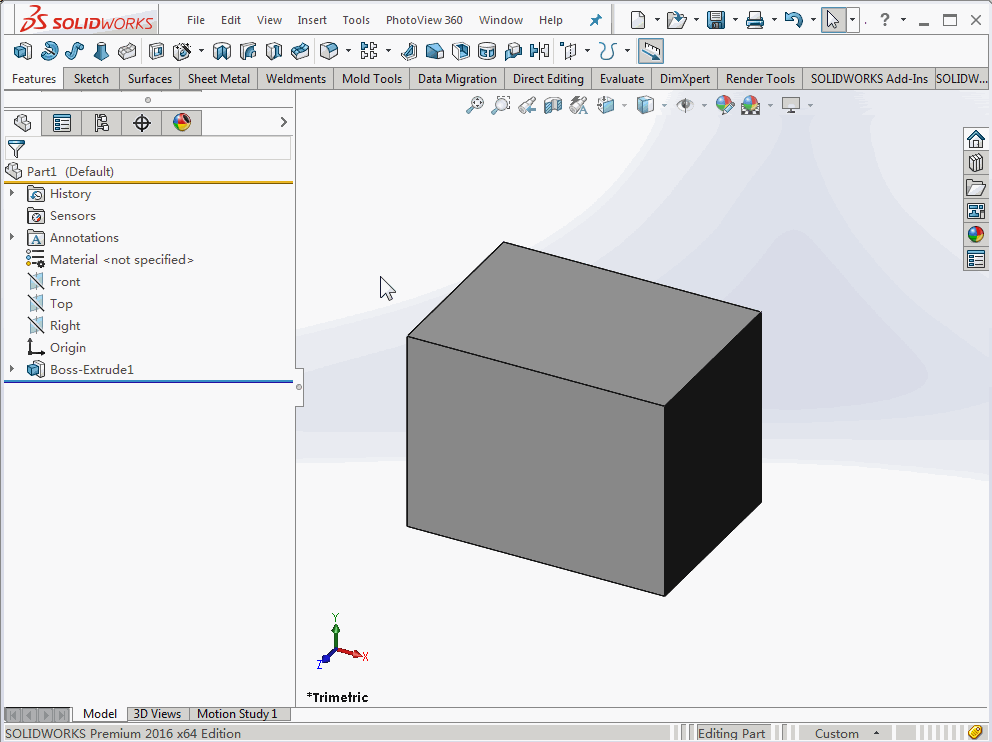Click the Print button
Image resolution: width=992 pixels, height=742 pixels.
coord(755,20)
